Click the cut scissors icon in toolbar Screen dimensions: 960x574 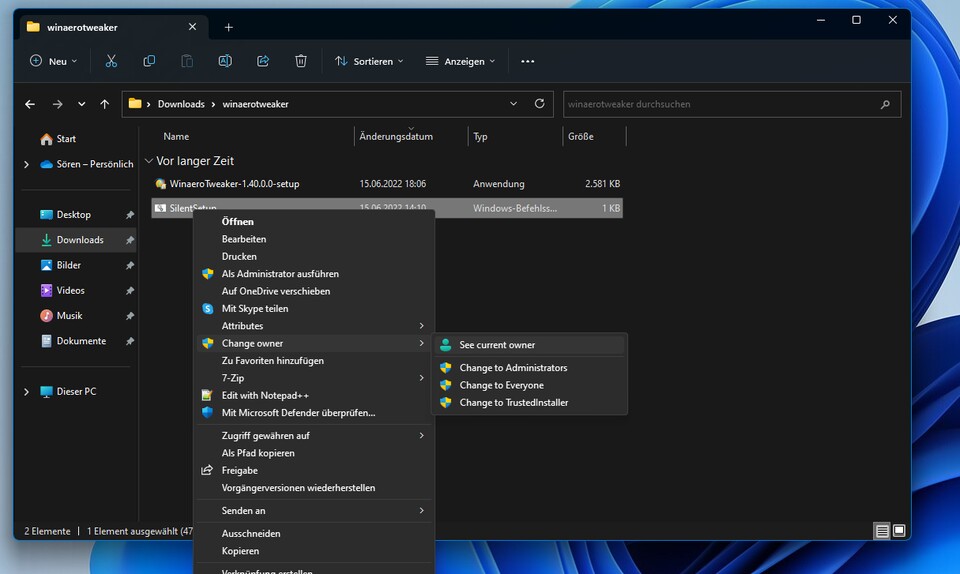[111, 61]
